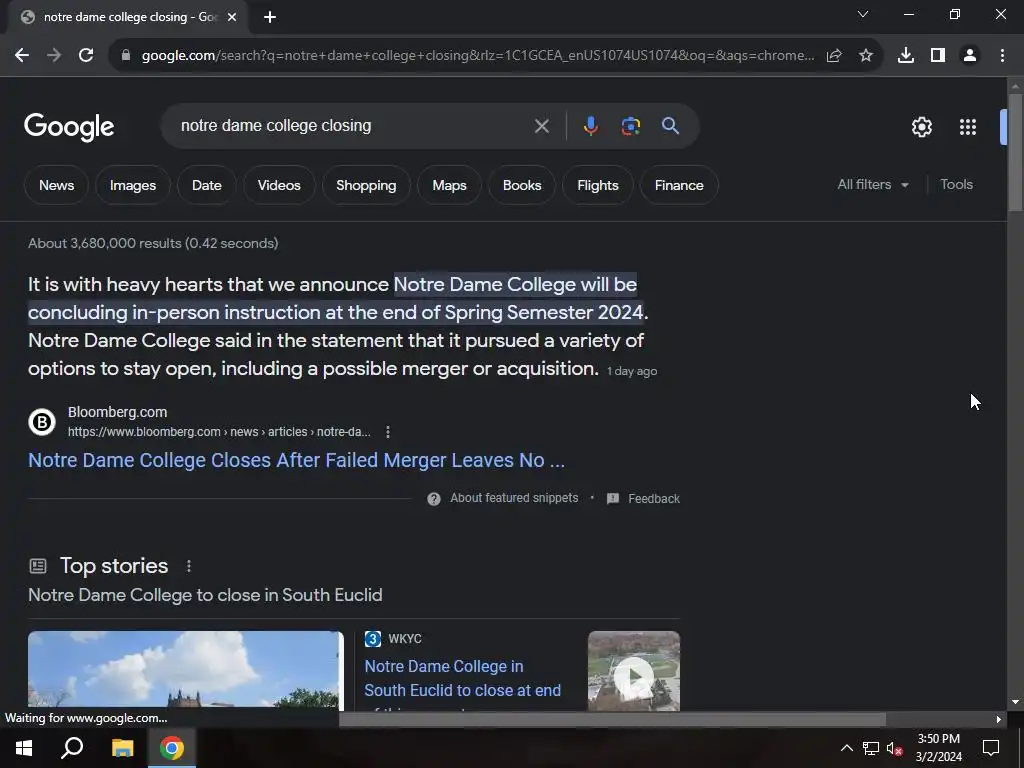This screenshot has width=1024, height=768.
Task: Click the forward navigation arrow
Action: 54,56
